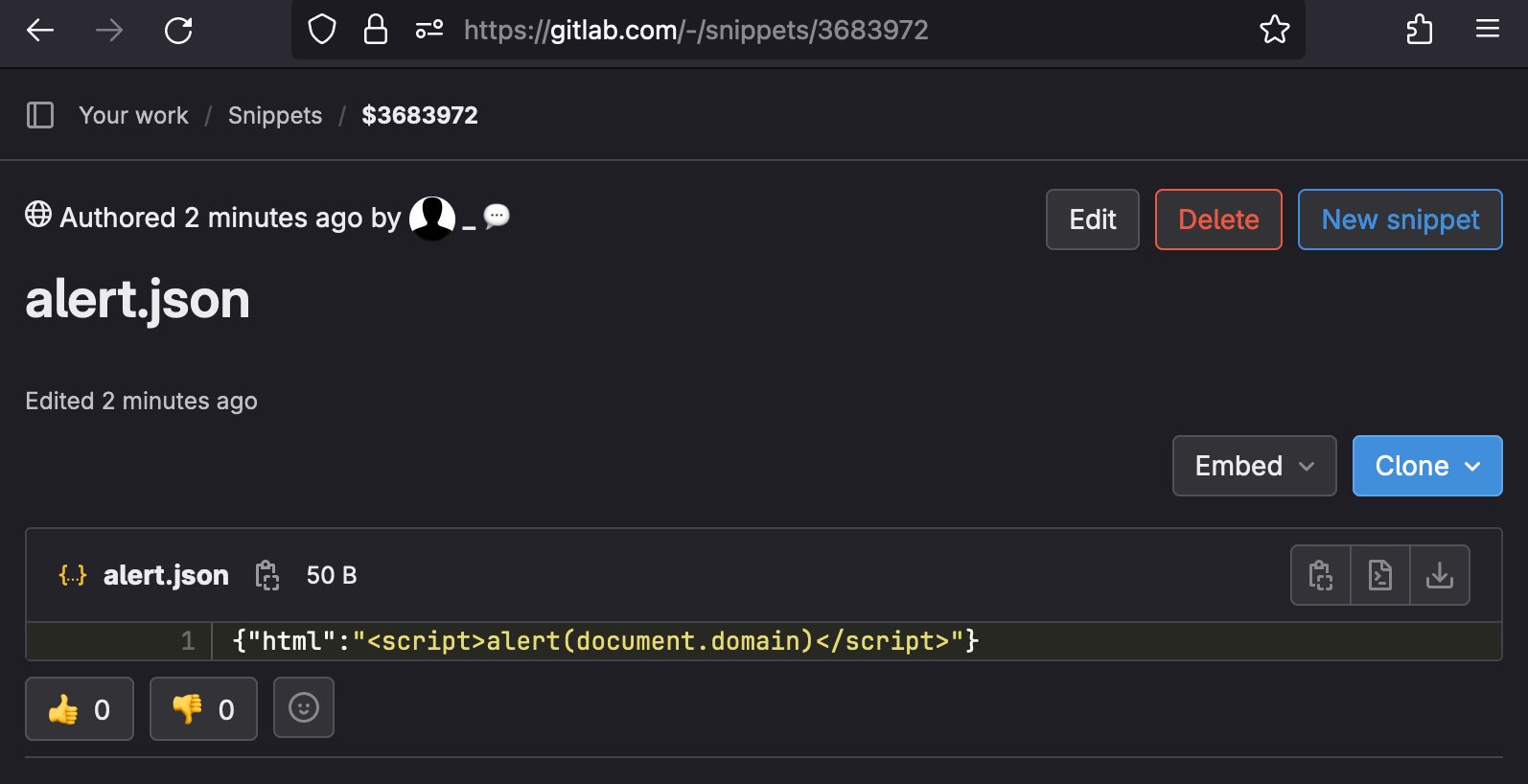Viewport: 1528px width, 784px height.
Task: Focus the URL address bar
Action: click(695, 31)
